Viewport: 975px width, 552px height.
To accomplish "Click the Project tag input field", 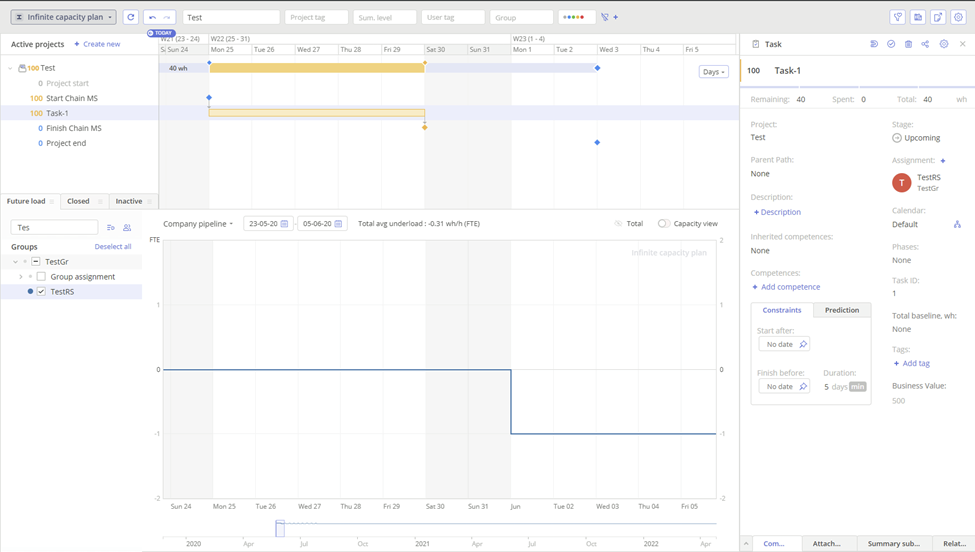I will click(x=316, y=17).
